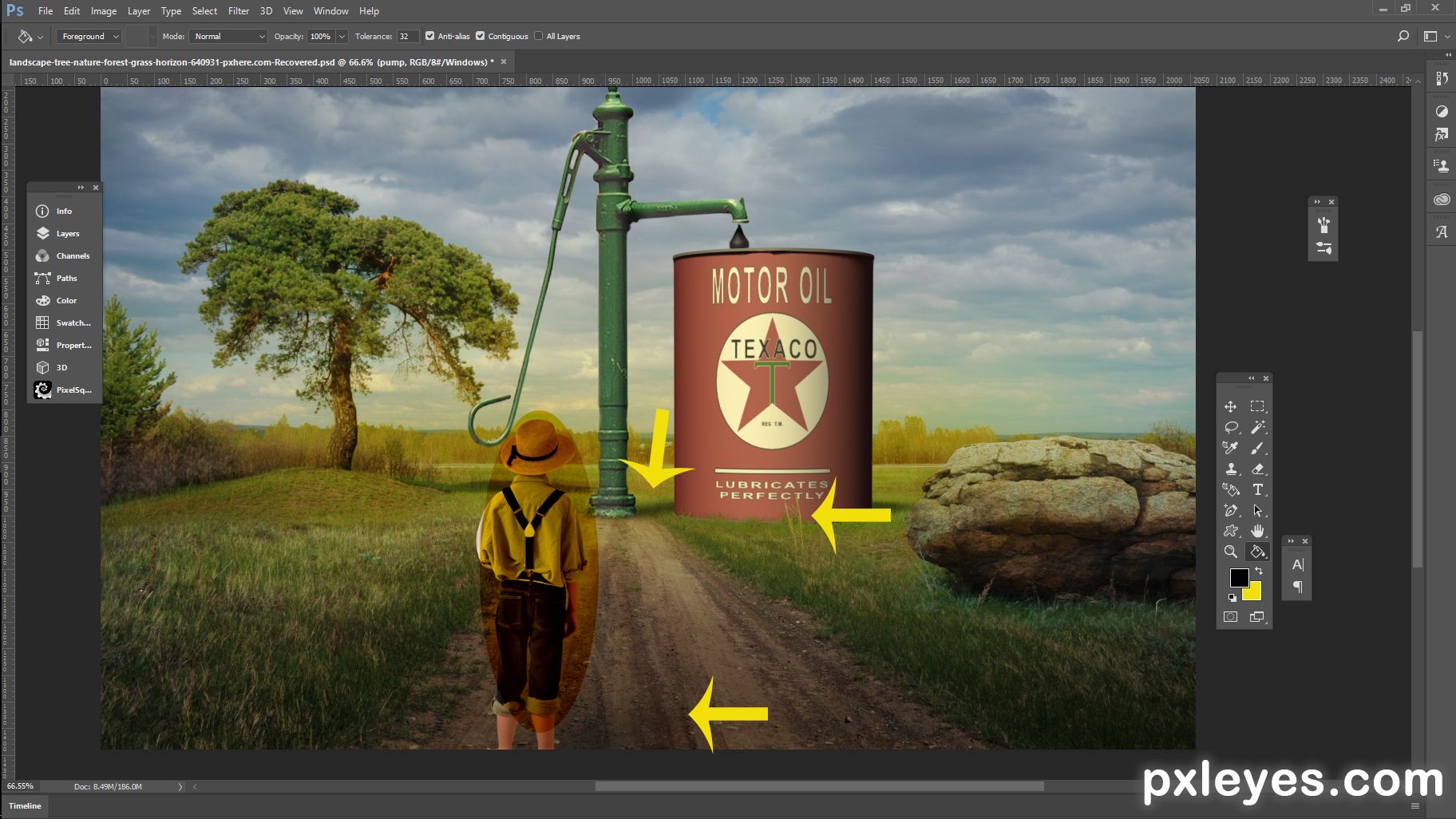Open the Opacity slider dropdown arrow

tap(342, 36)
